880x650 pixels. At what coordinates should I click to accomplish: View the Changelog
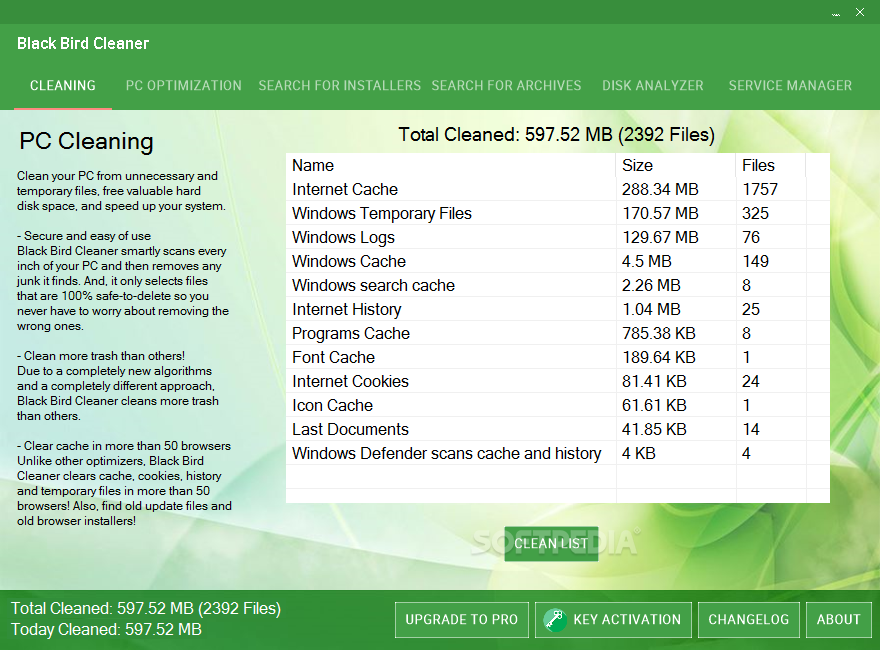[749, 620]
